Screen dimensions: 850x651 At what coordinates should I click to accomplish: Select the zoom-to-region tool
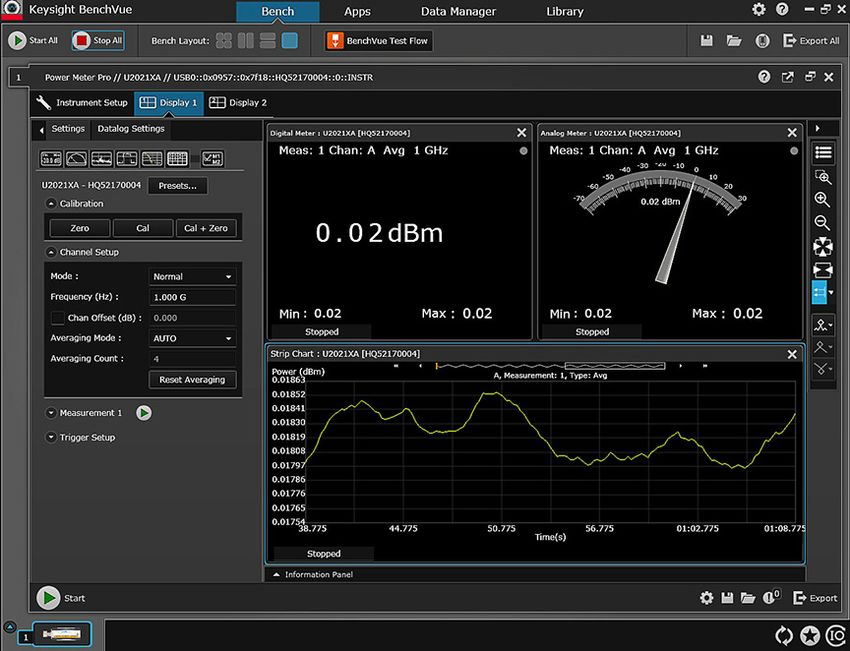point(822,177)
